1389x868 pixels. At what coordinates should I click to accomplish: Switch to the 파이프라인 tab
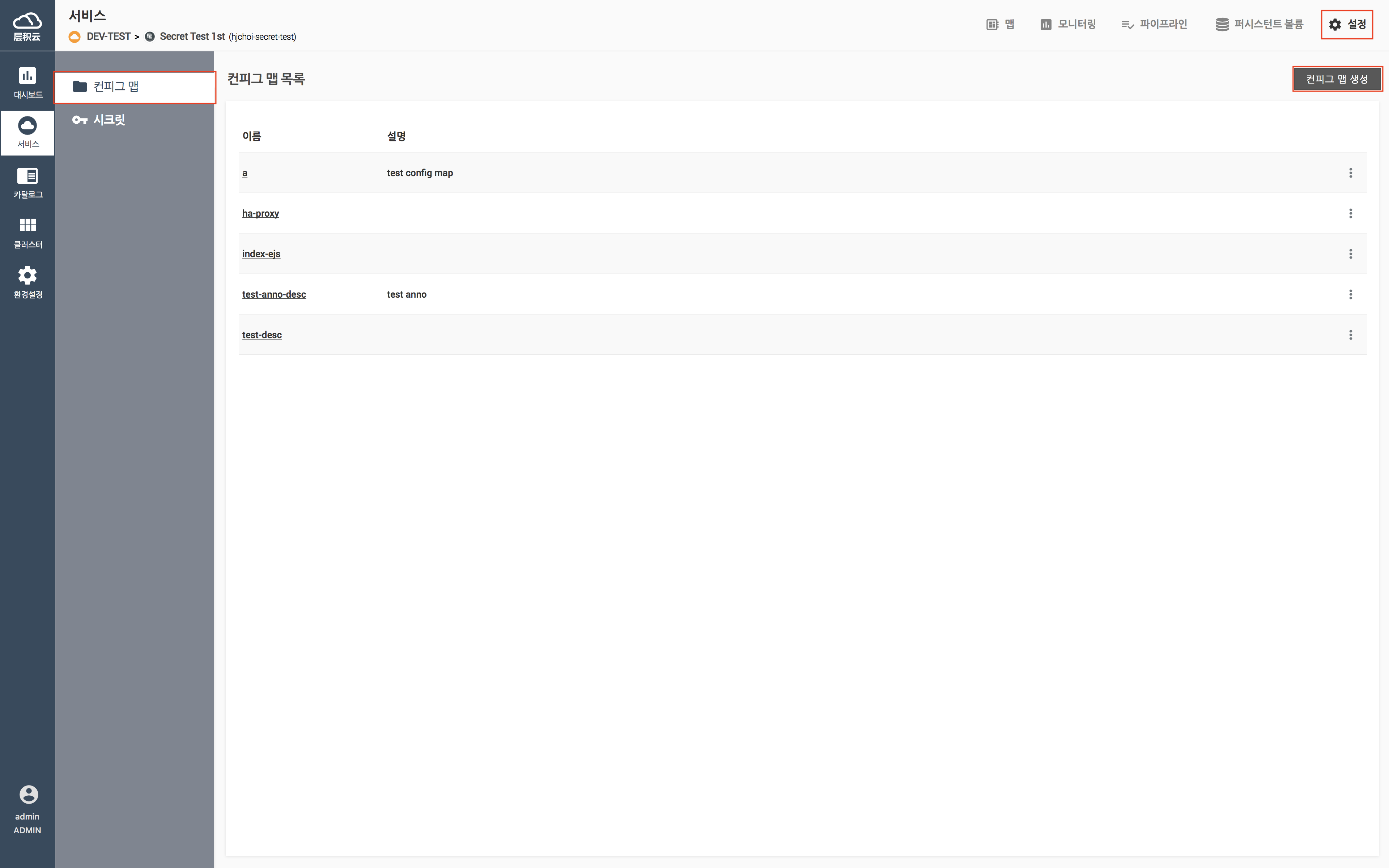tap(1154, 24)
